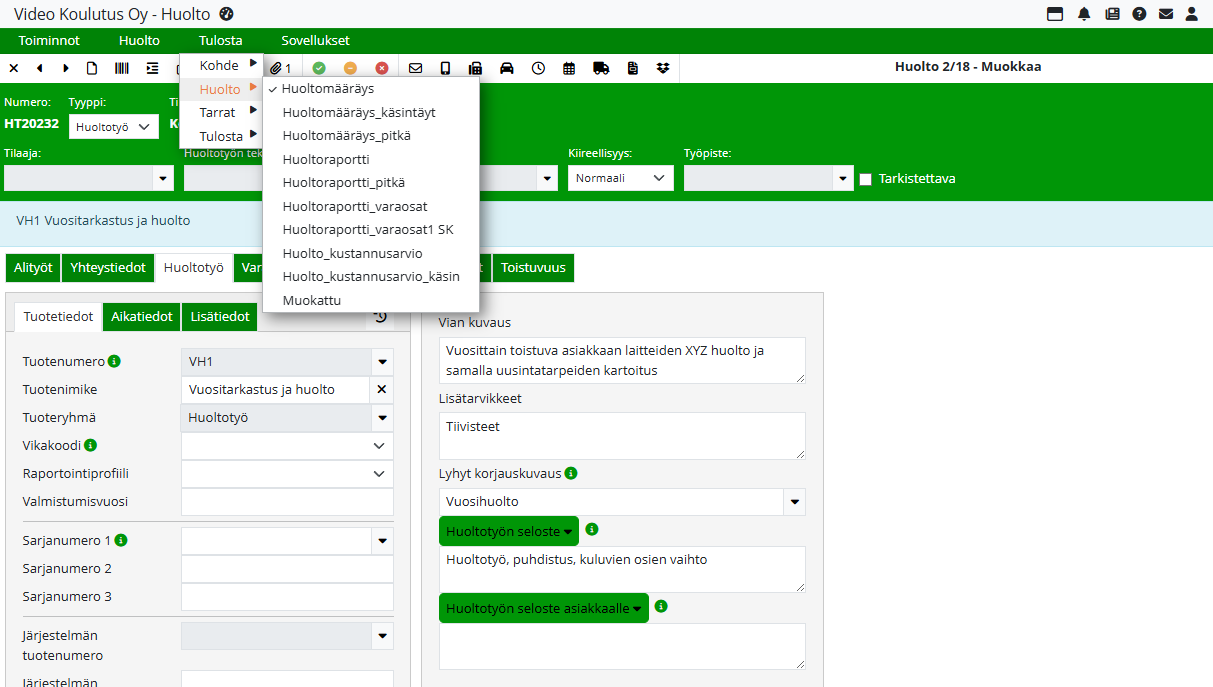
Task: Click the Huoltotyön seloste button
Action: 509,531
